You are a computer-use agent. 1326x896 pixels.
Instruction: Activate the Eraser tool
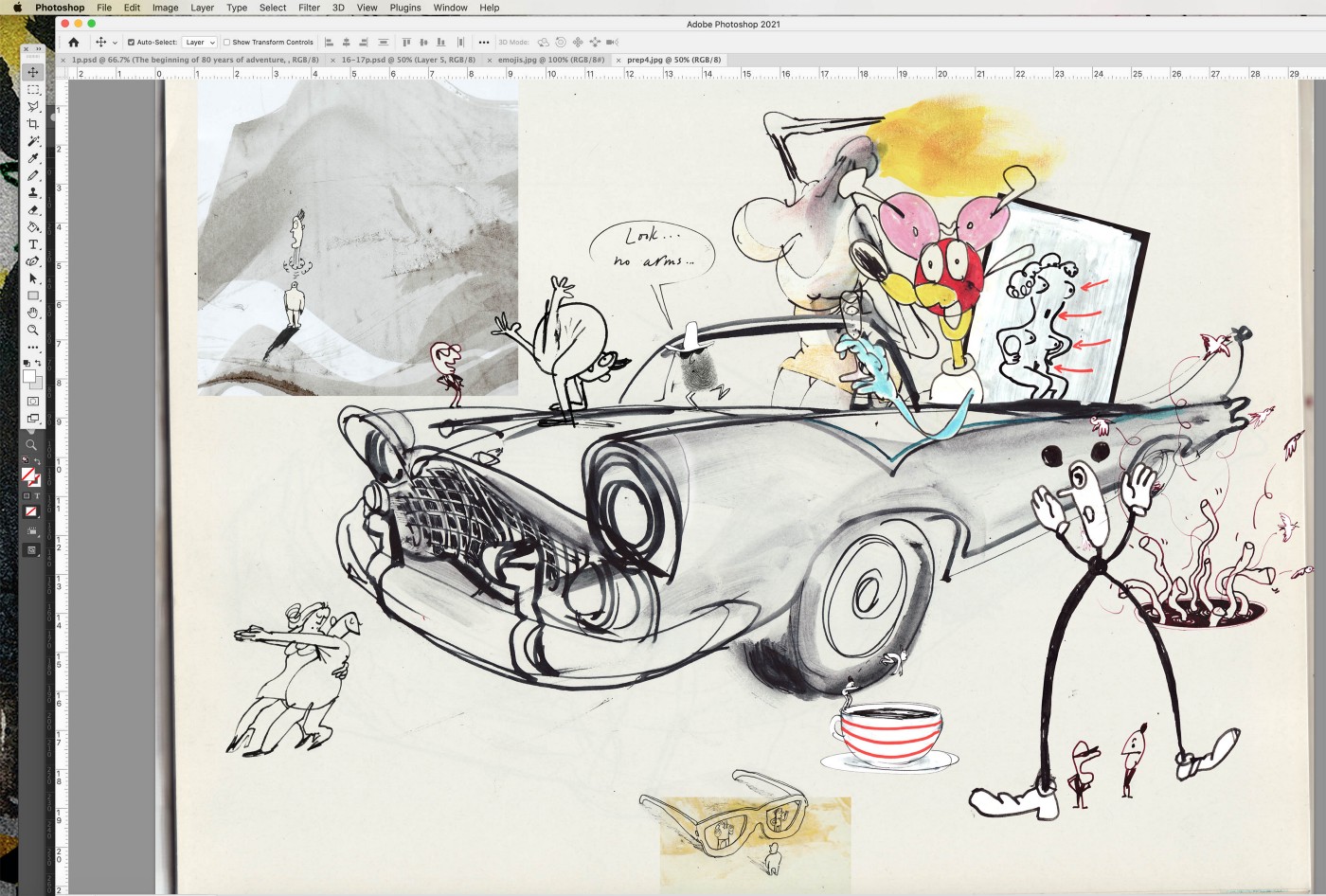click(33, 210)
